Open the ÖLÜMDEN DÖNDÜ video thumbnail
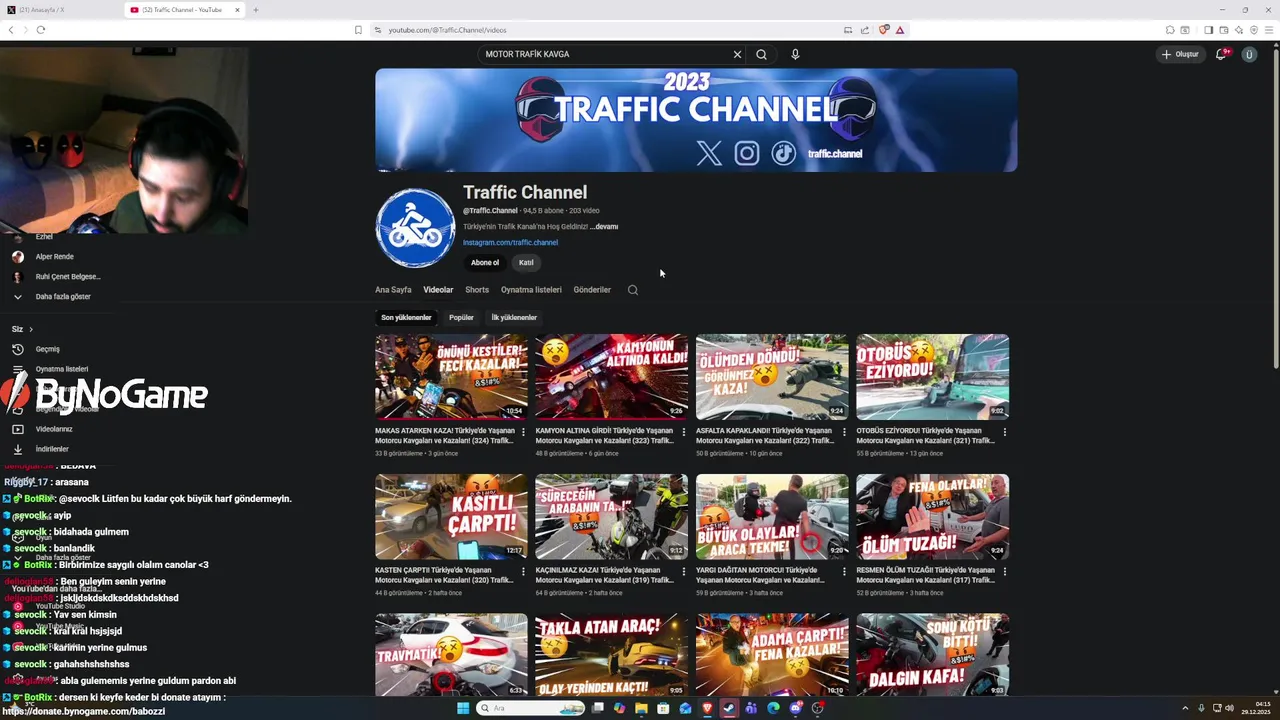1280x720 pixels. (772, 376)
